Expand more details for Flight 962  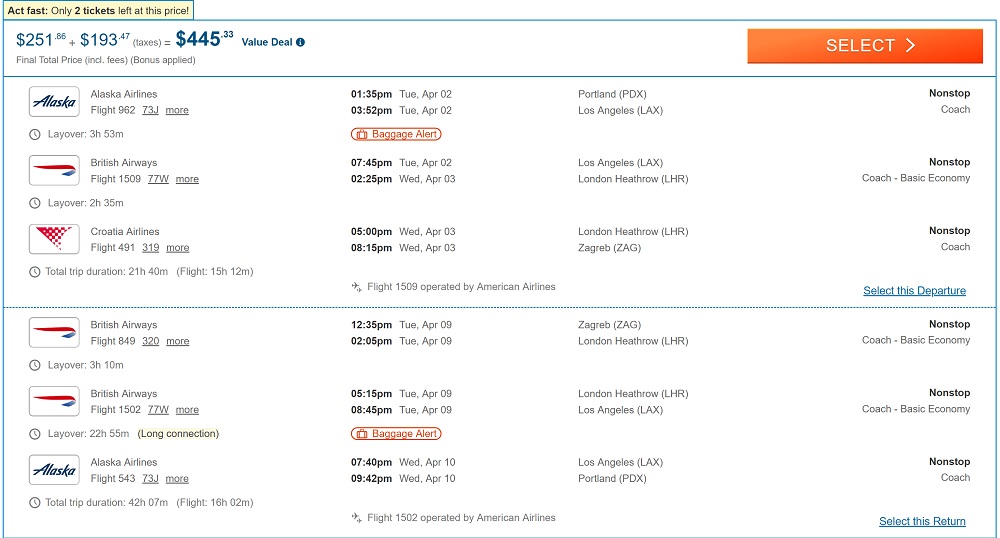pos(177,111)
